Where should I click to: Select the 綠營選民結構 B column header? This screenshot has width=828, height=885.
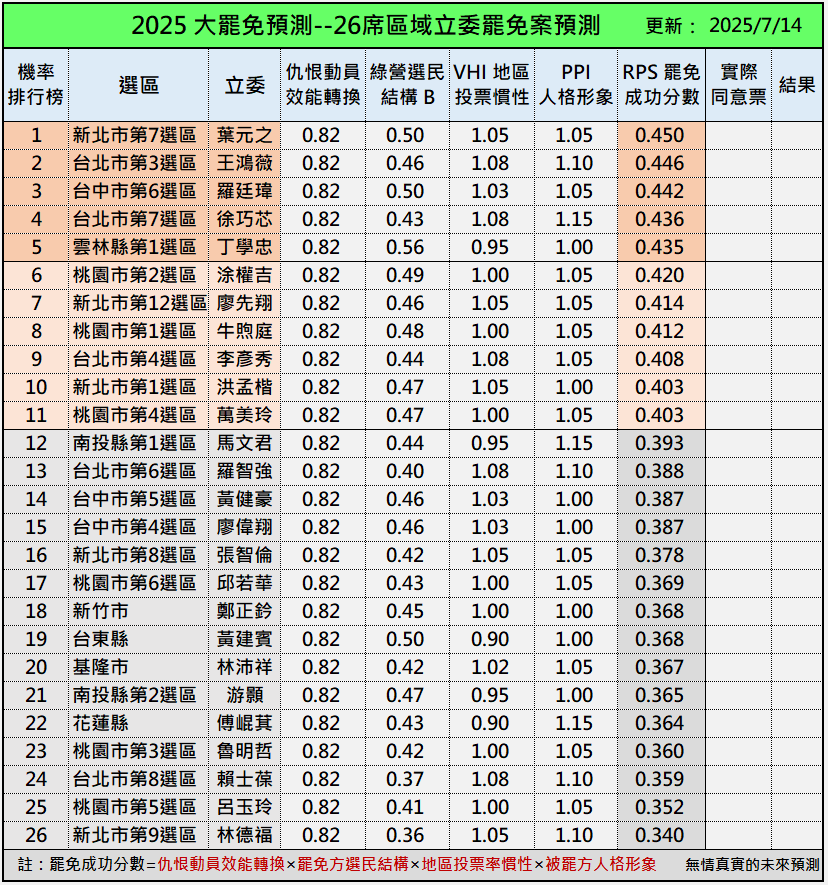[408, 85]
